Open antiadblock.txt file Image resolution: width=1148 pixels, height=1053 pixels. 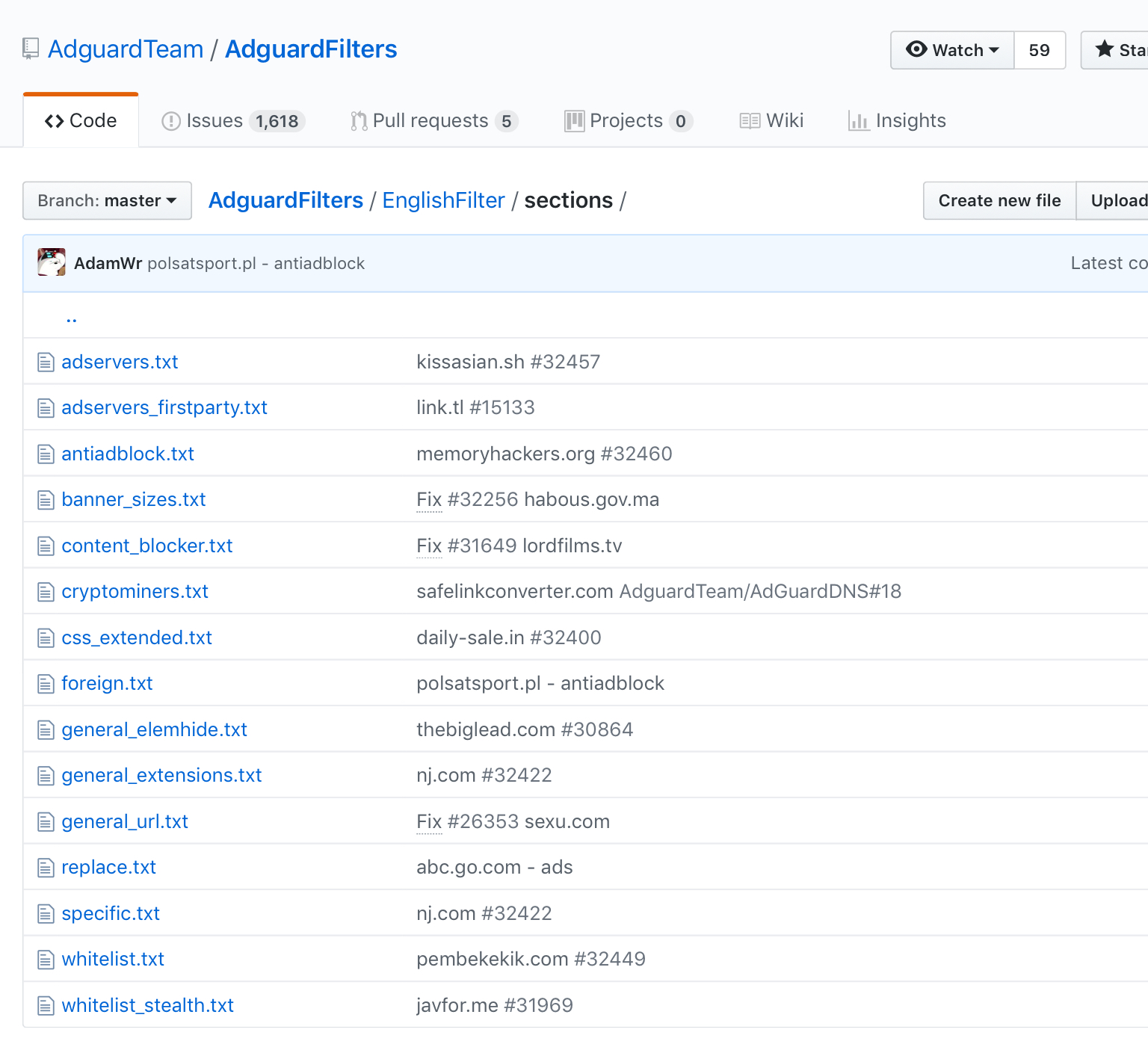[x=128, y=454]
